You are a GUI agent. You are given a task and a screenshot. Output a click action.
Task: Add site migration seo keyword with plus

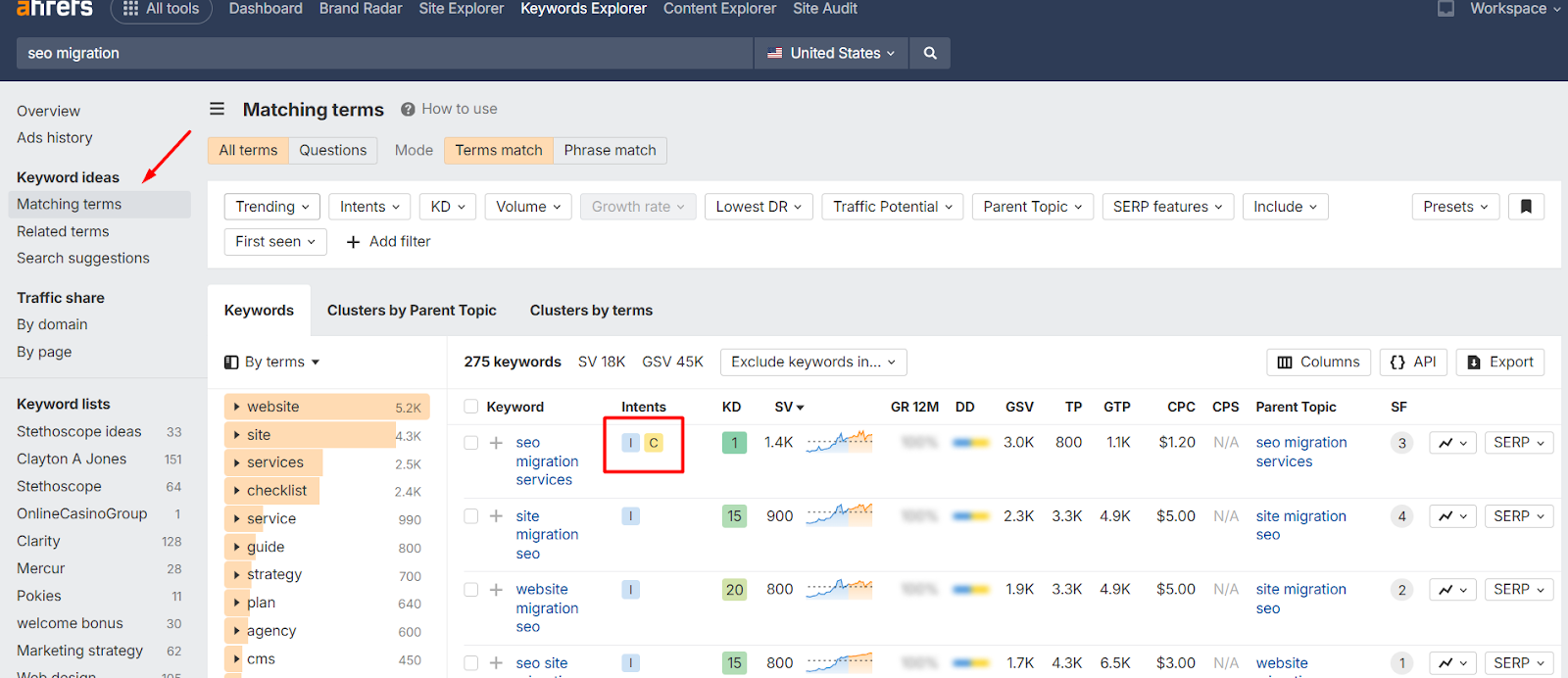point(497,516)
